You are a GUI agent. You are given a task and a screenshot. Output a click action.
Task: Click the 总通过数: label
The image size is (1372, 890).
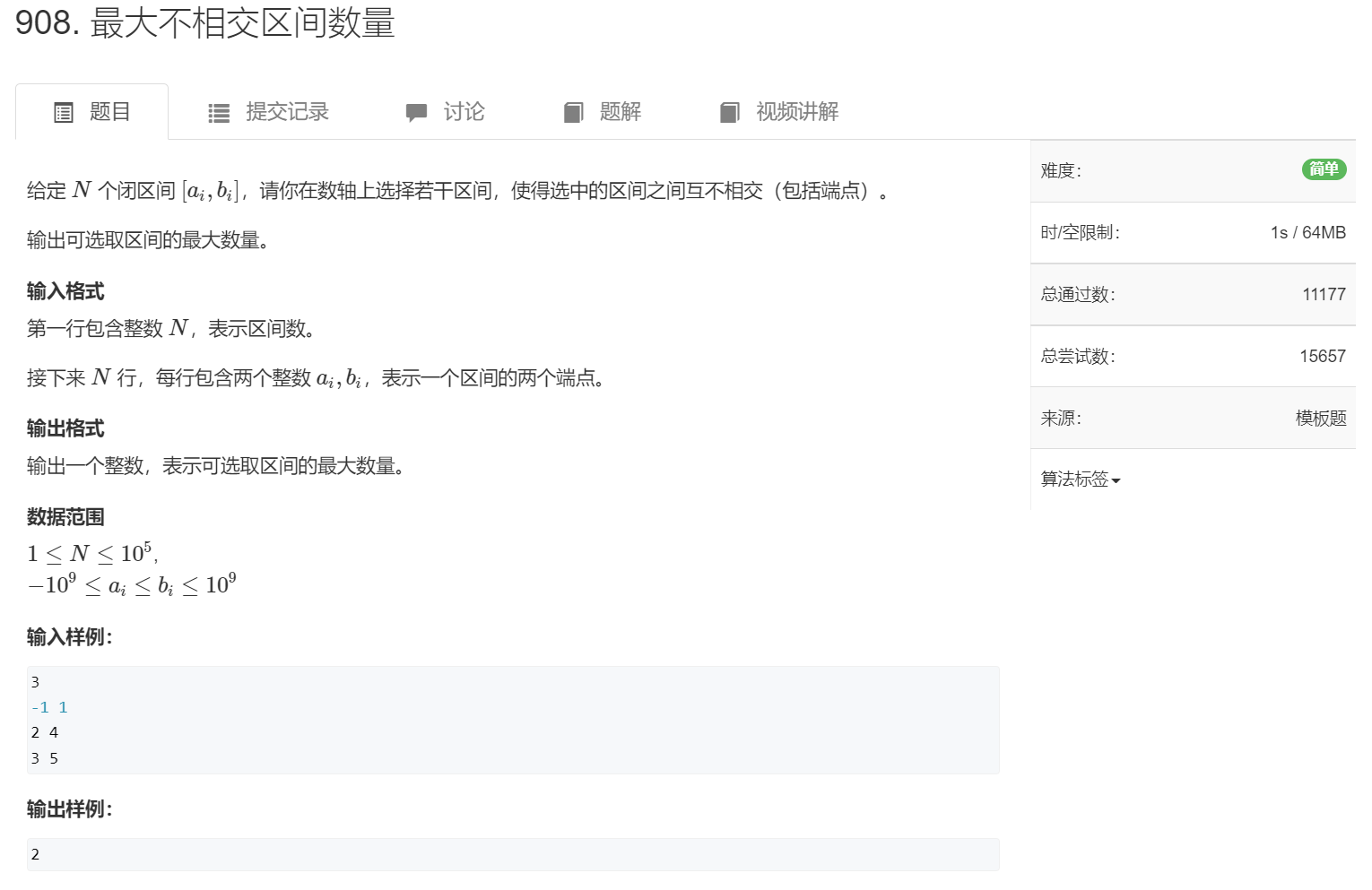(x=1078, y=294)
